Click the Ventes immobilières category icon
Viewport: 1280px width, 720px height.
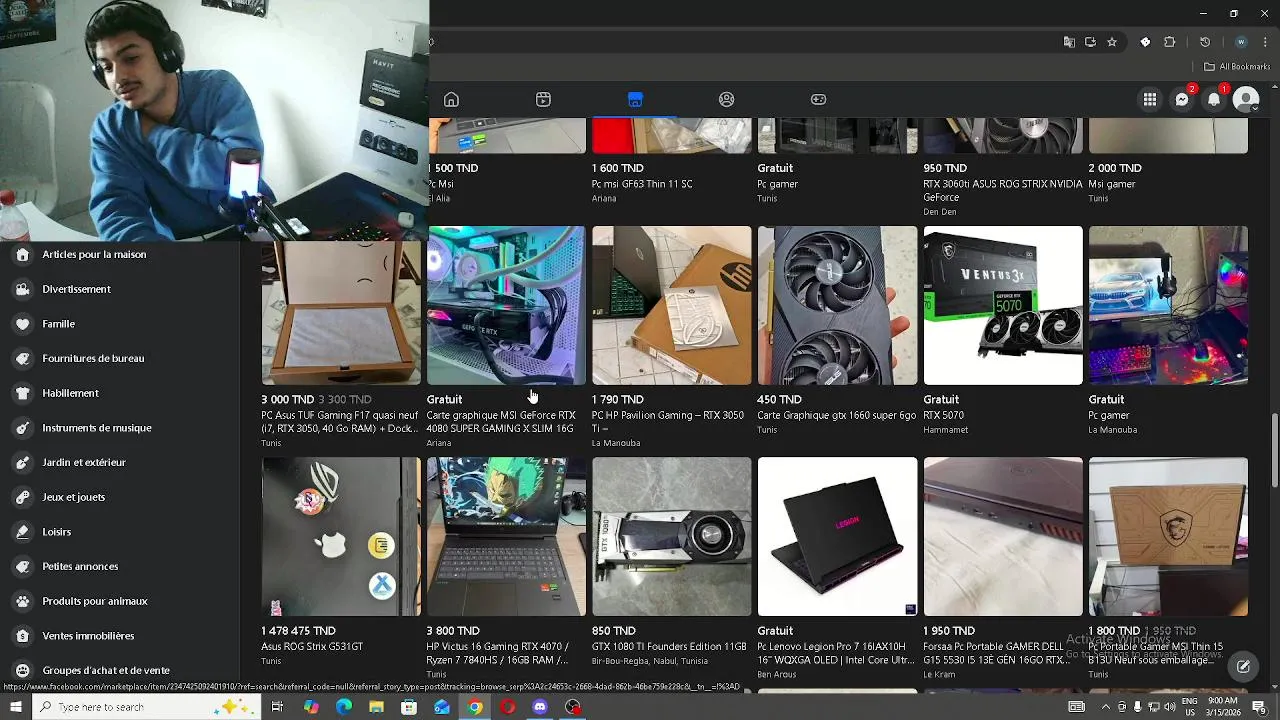pyautogui.click(x=23, y=636)
